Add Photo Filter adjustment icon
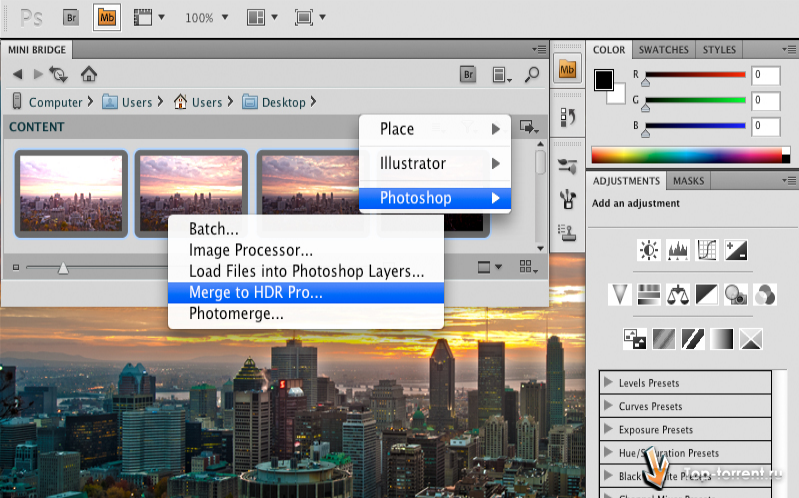 point(736,295)
